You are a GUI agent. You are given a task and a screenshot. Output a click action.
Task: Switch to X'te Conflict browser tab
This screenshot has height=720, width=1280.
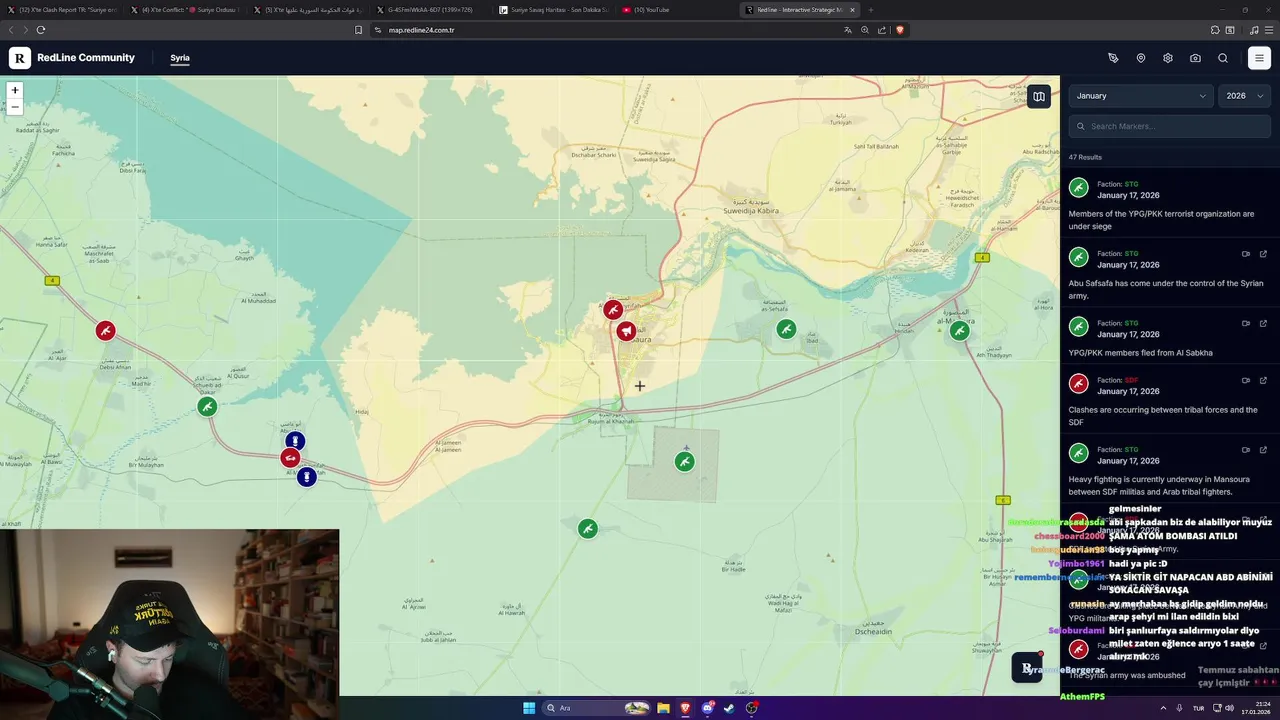pos(185,10)
